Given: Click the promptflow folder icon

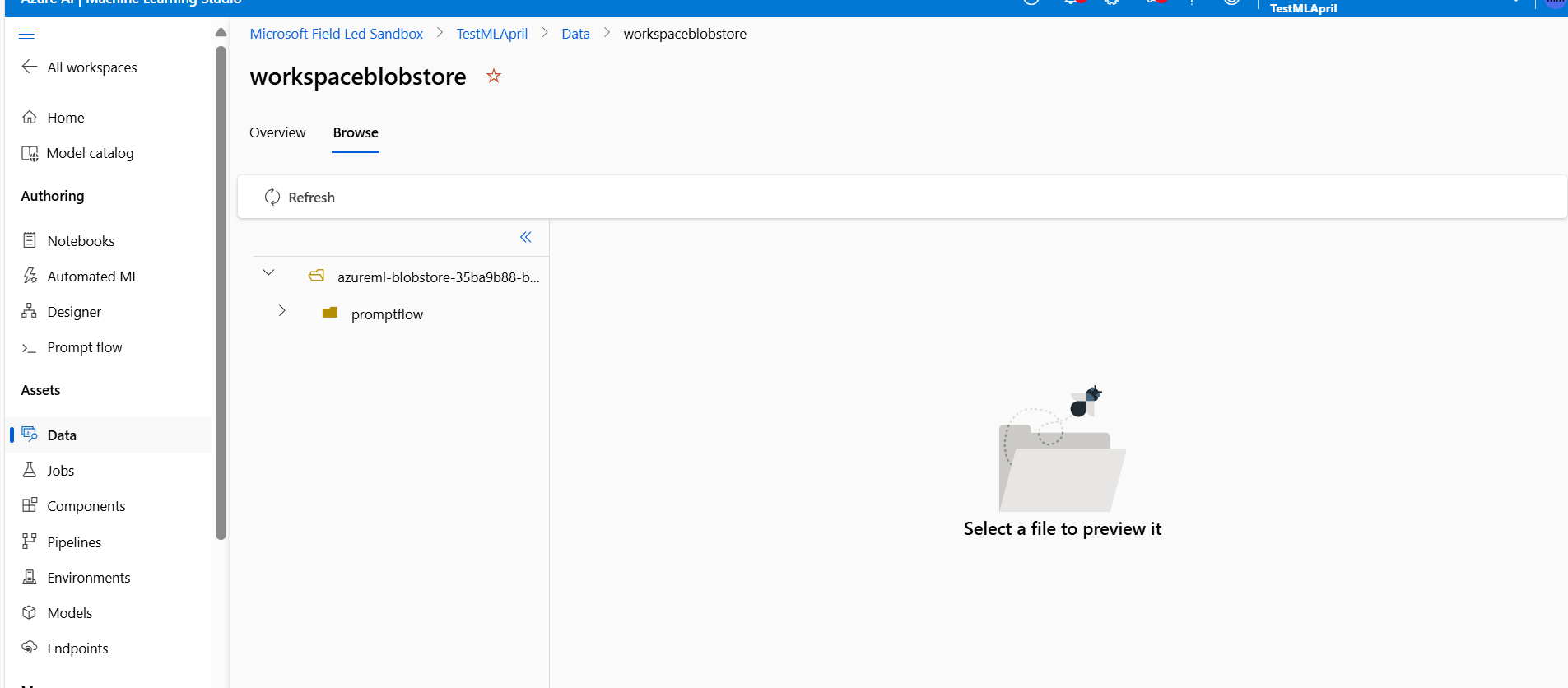Looking at the screenshot, I should (330, 313).
